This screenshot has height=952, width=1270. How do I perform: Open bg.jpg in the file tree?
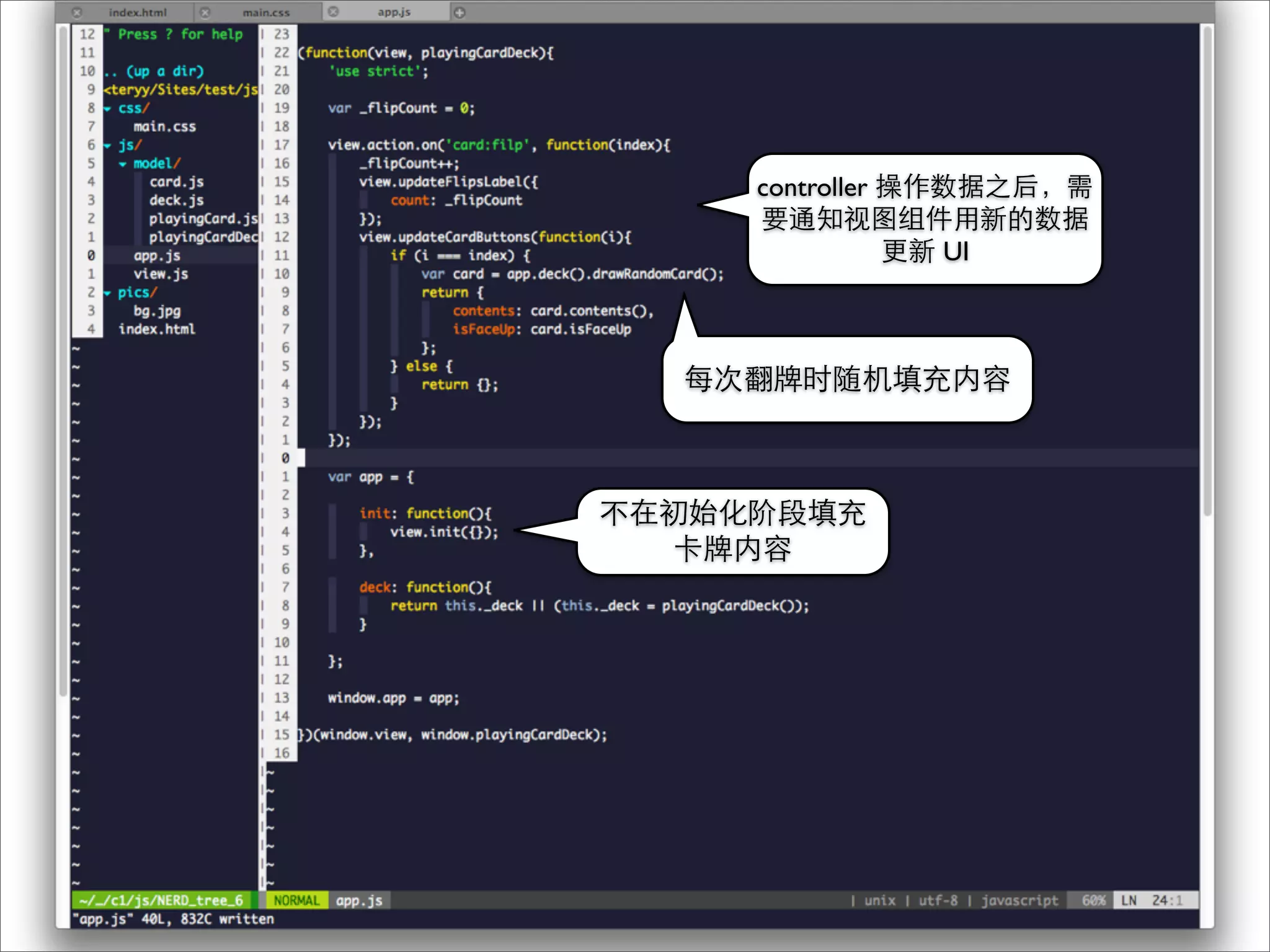tap(158, 311)
